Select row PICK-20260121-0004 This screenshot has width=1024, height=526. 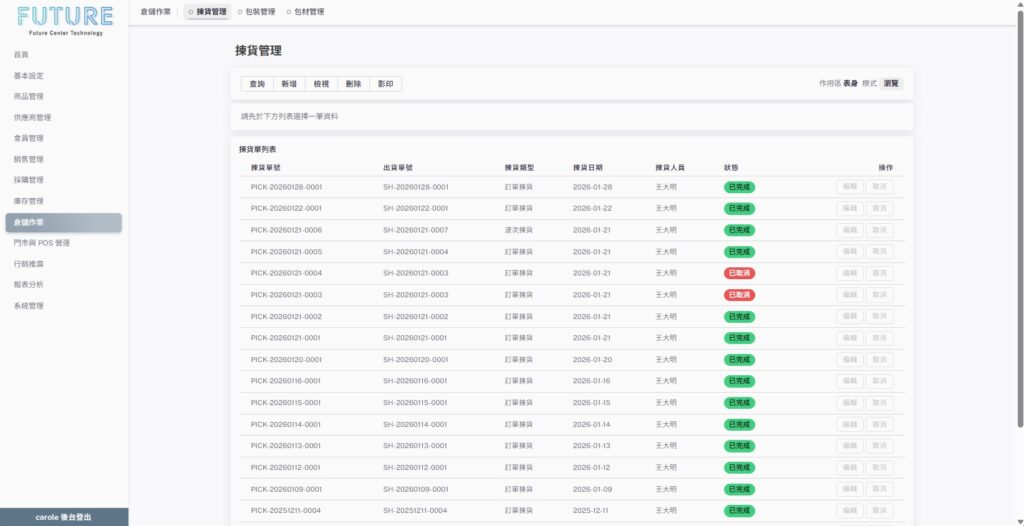coord(571,274)
